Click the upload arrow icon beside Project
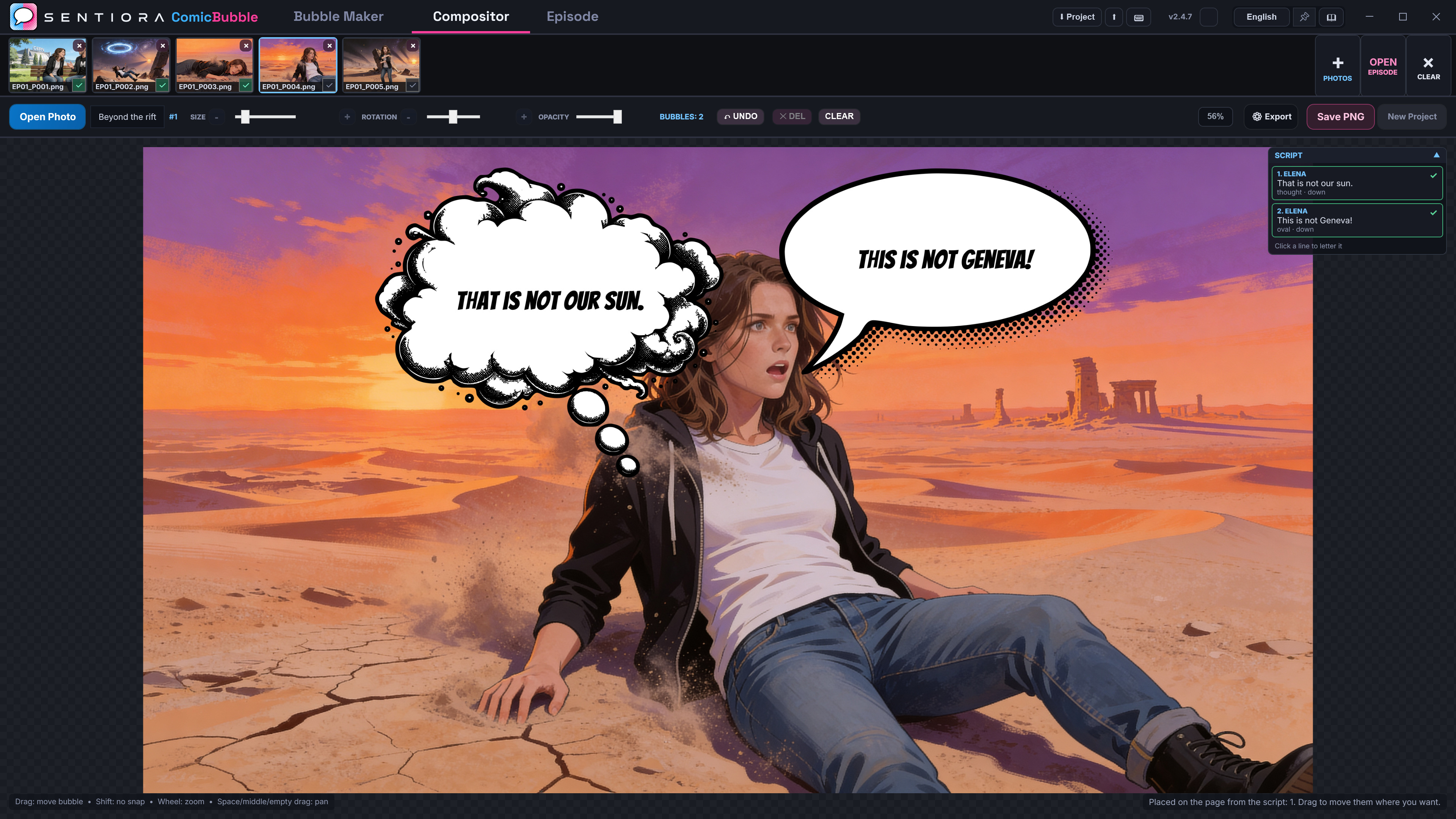This screenshot has width=1456, height=819. point(1114,17)
